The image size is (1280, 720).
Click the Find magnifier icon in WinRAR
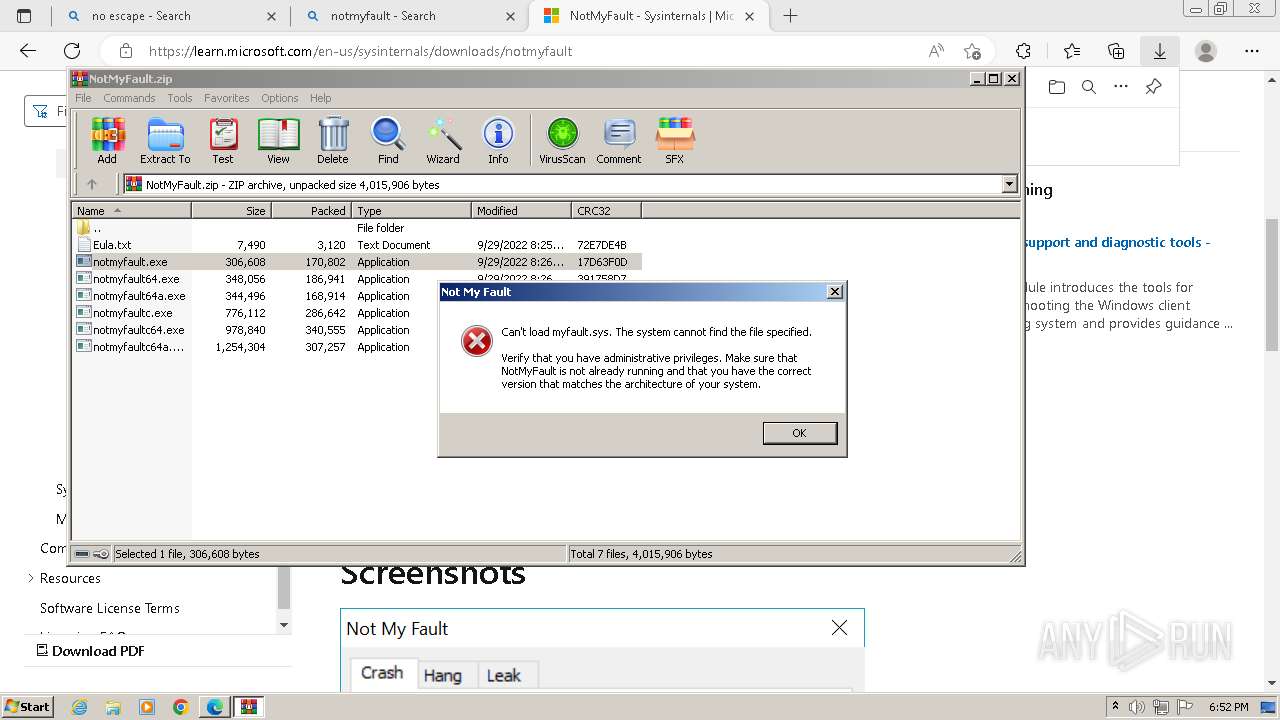point(388,140)
